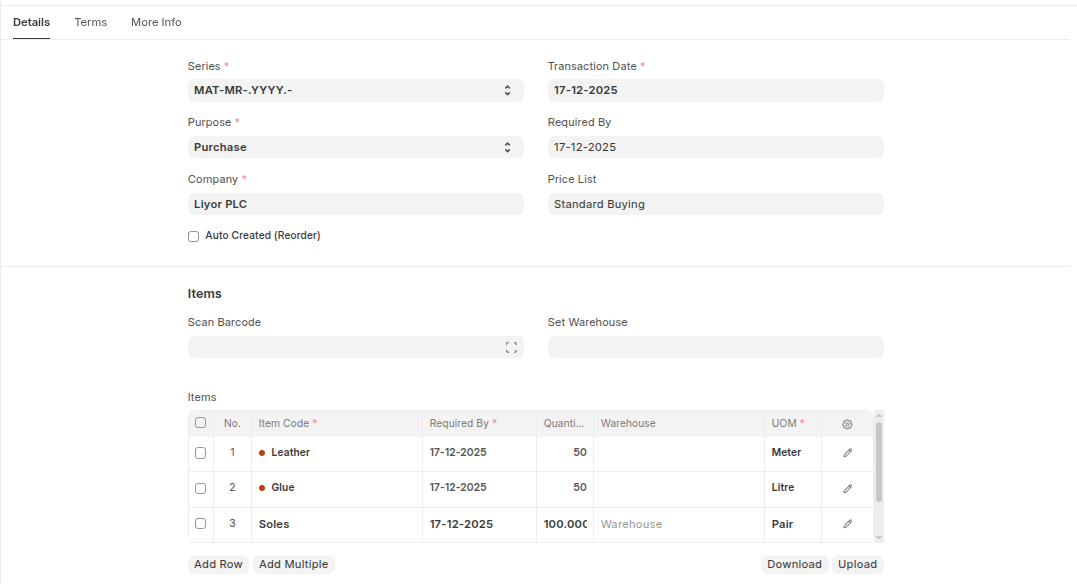Select the checkbox for row 1 Leather
The image size is (1077, 584).
[x=200, y=453]
